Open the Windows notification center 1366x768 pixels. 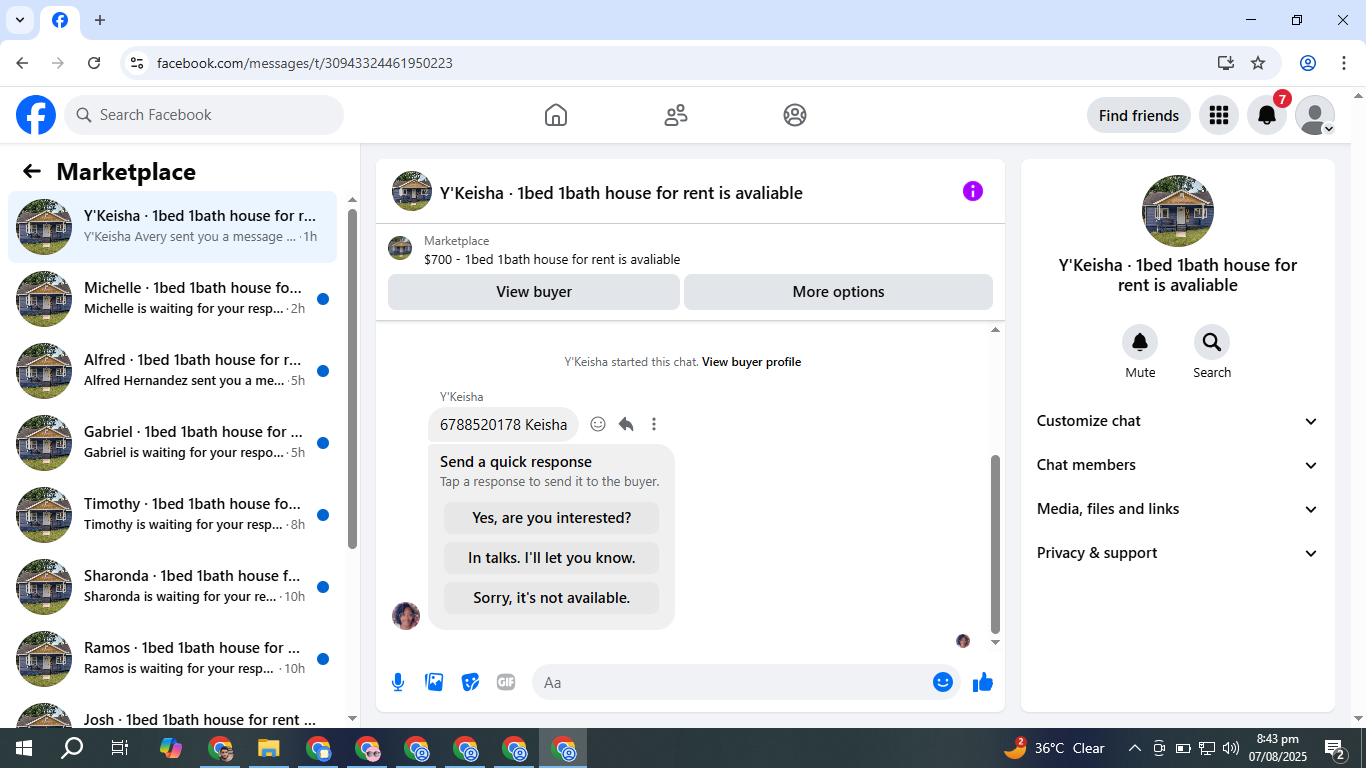[1334, 748]
